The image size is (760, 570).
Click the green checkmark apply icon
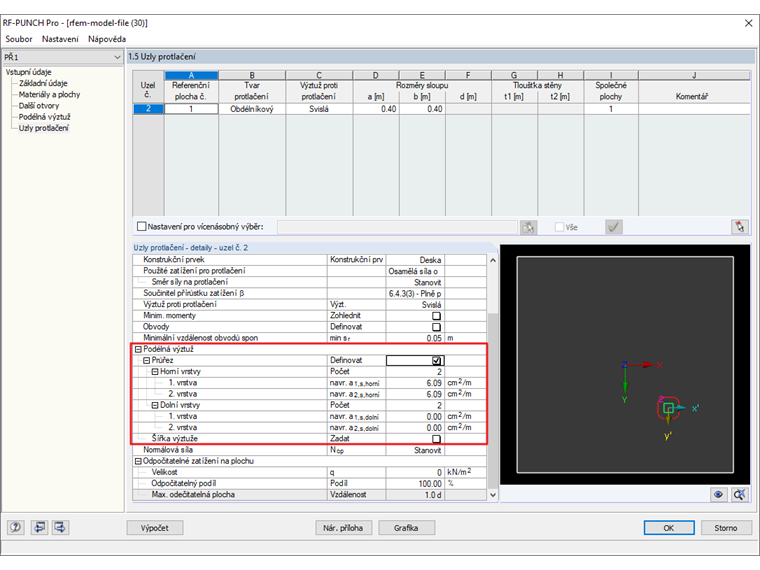pyautogui.click(x=614, y=227)
